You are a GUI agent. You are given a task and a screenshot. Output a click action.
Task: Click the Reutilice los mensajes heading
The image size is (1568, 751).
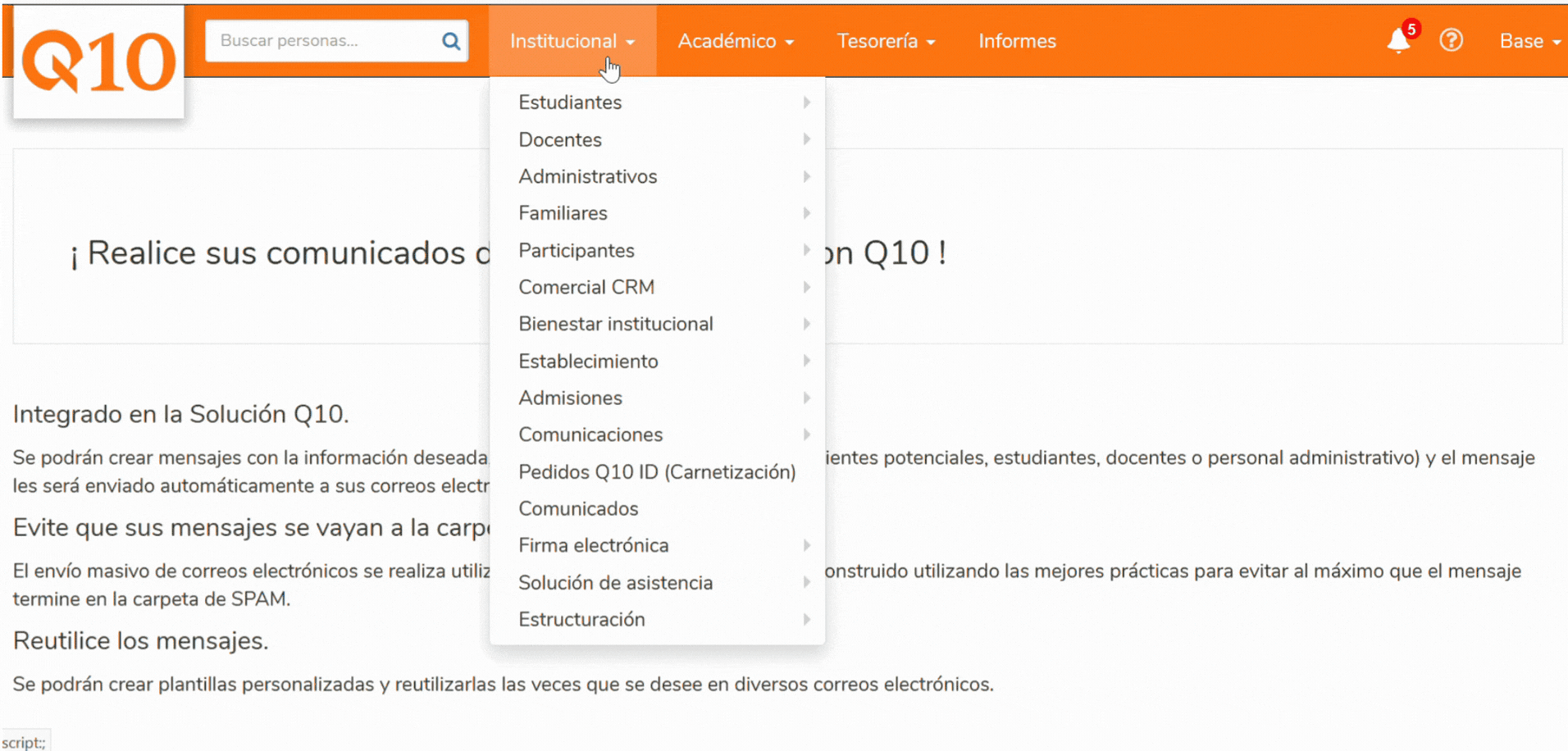pos(140,640)
